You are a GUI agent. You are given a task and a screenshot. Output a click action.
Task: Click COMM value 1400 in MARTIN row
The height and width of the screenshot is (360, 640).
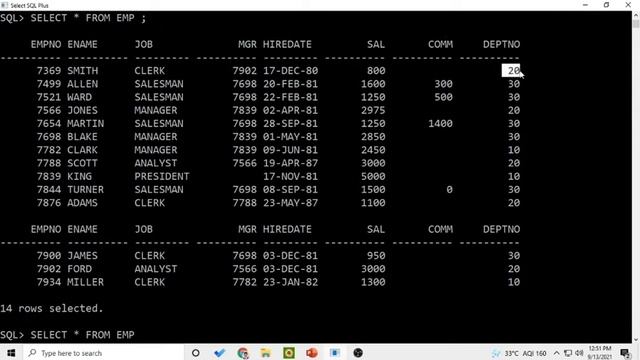click(x=440, y=124)
